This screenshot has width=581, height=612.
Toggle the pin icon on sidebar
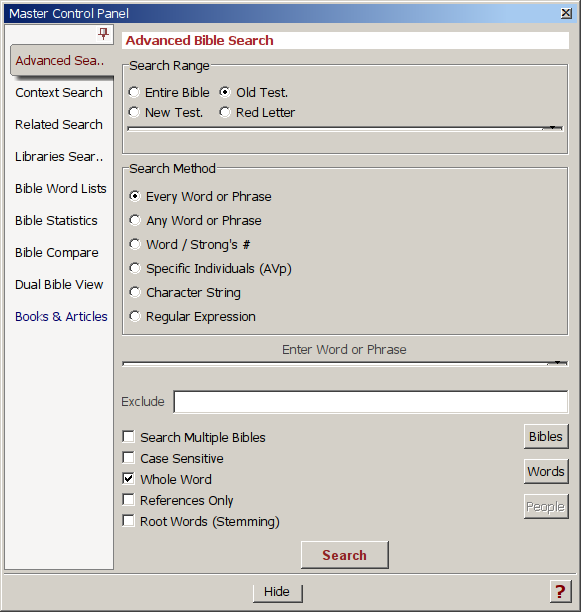pyautogui.click(x=103, y=34)
